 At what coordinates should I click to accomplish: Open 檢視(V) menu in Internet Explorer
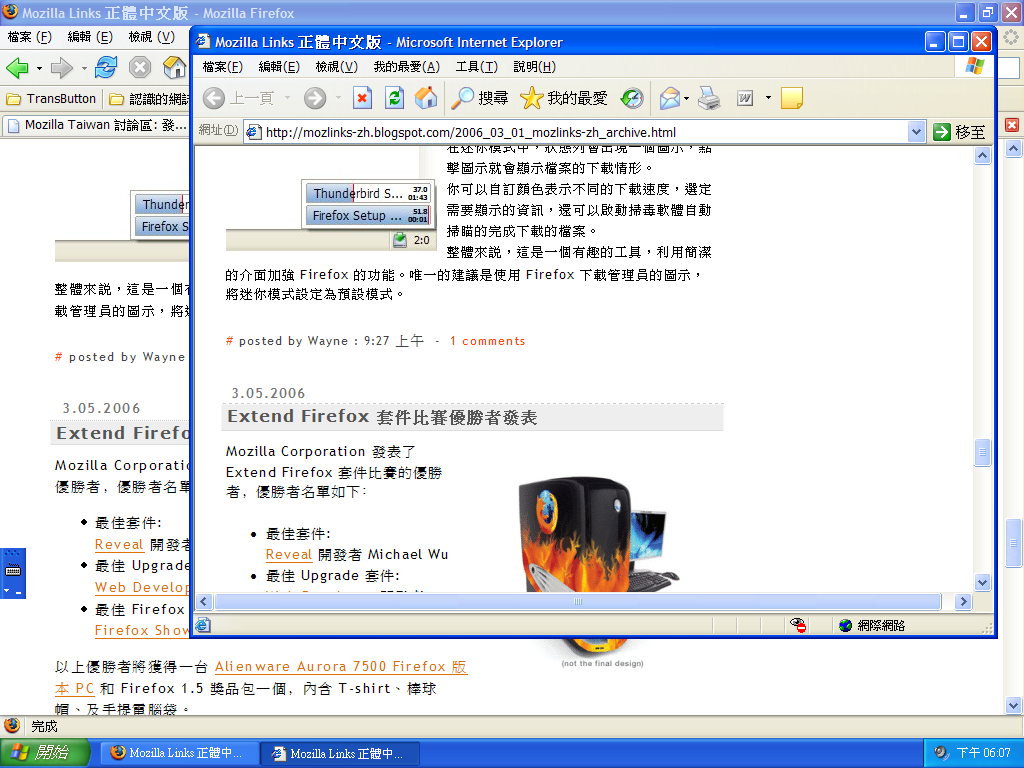[x=336, y=67]
